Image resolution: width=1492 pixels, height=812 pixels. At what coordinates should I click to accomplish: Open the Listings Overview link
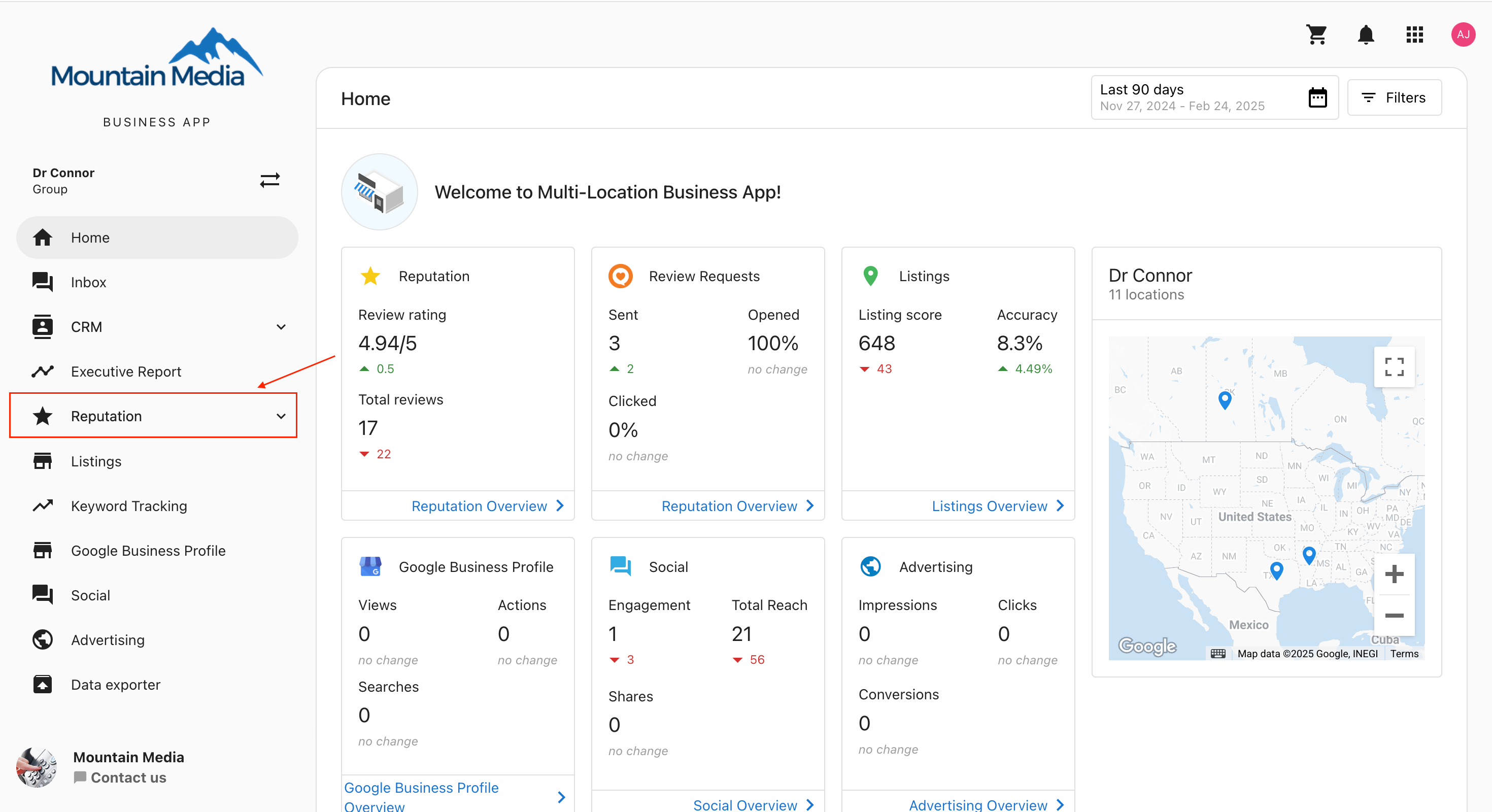[x=998, y=505]
